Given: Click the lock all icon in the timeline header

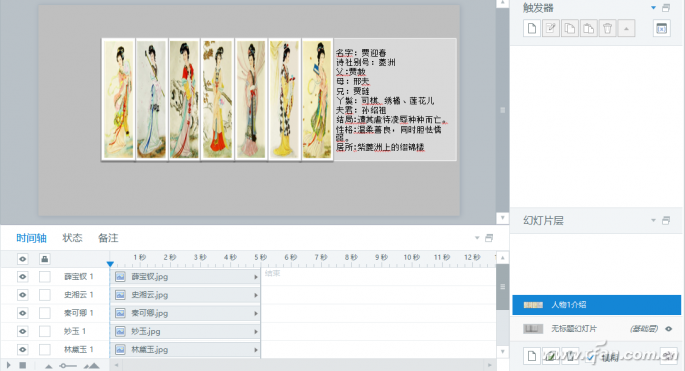Looking at the screenshot, I should click(x=44, y=259).
